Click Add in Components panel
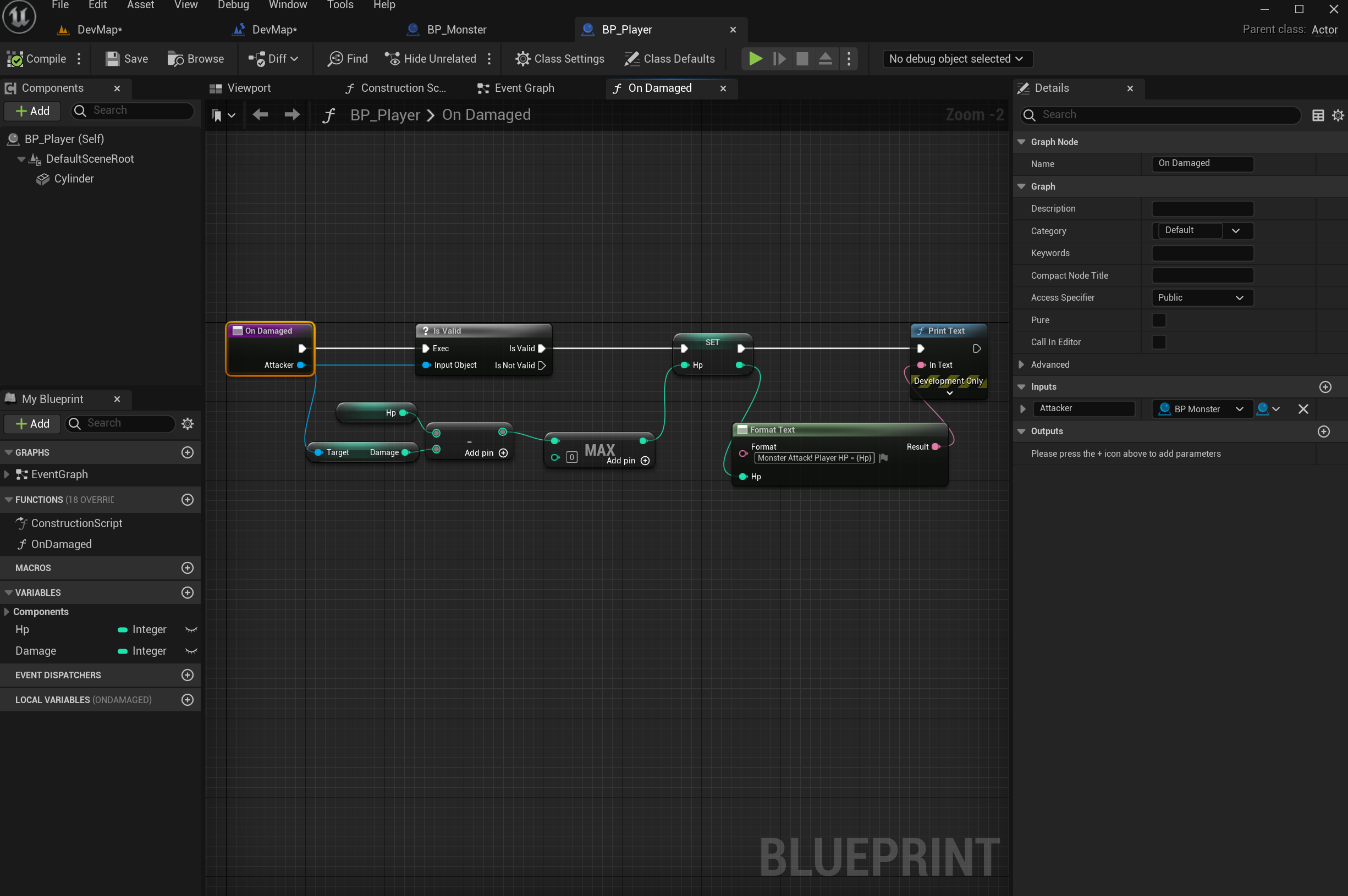Image resolution: width=1348 pixels, height=896 pixels. [x=32, y=111]
